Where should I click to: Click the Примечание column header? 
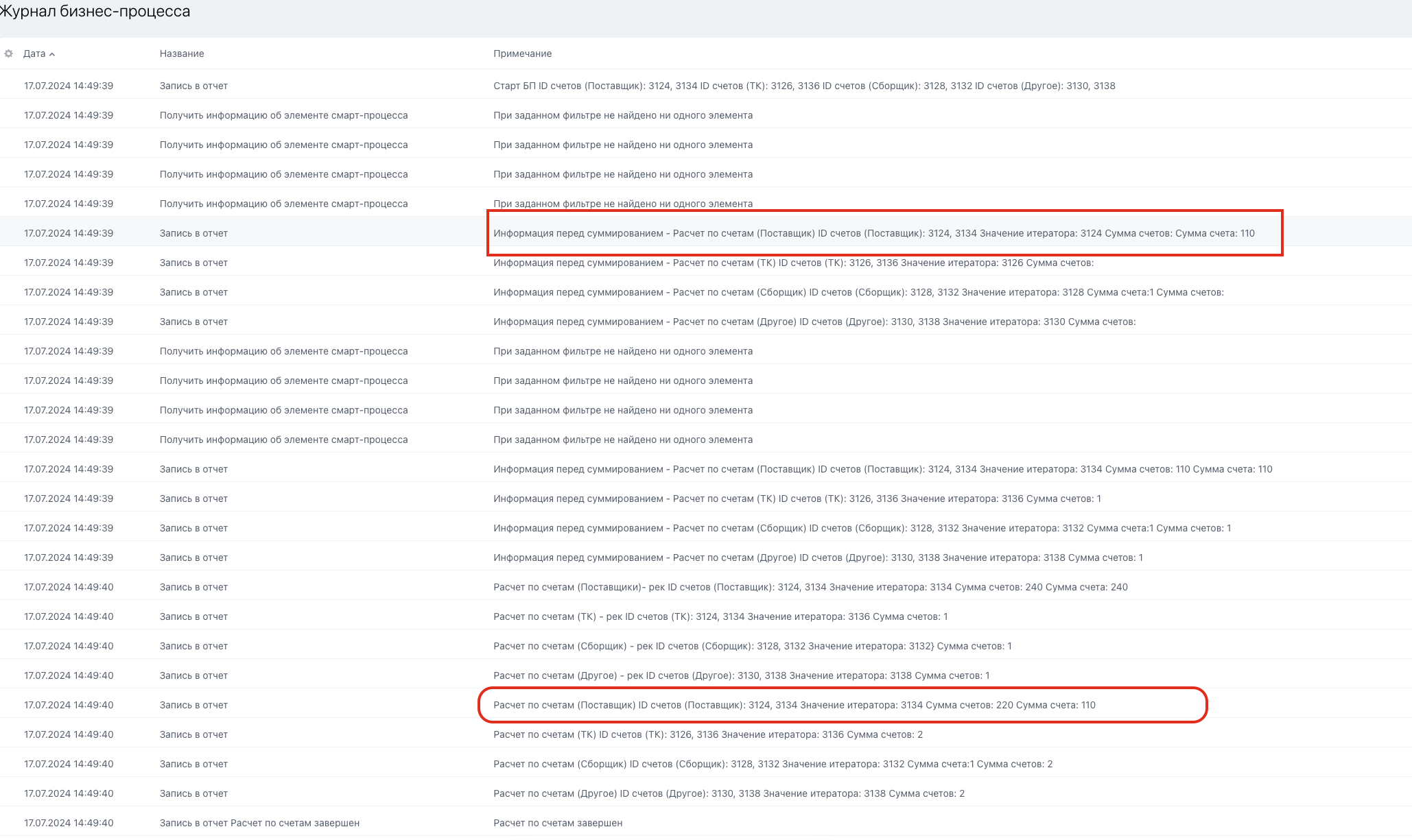(522, 53)
